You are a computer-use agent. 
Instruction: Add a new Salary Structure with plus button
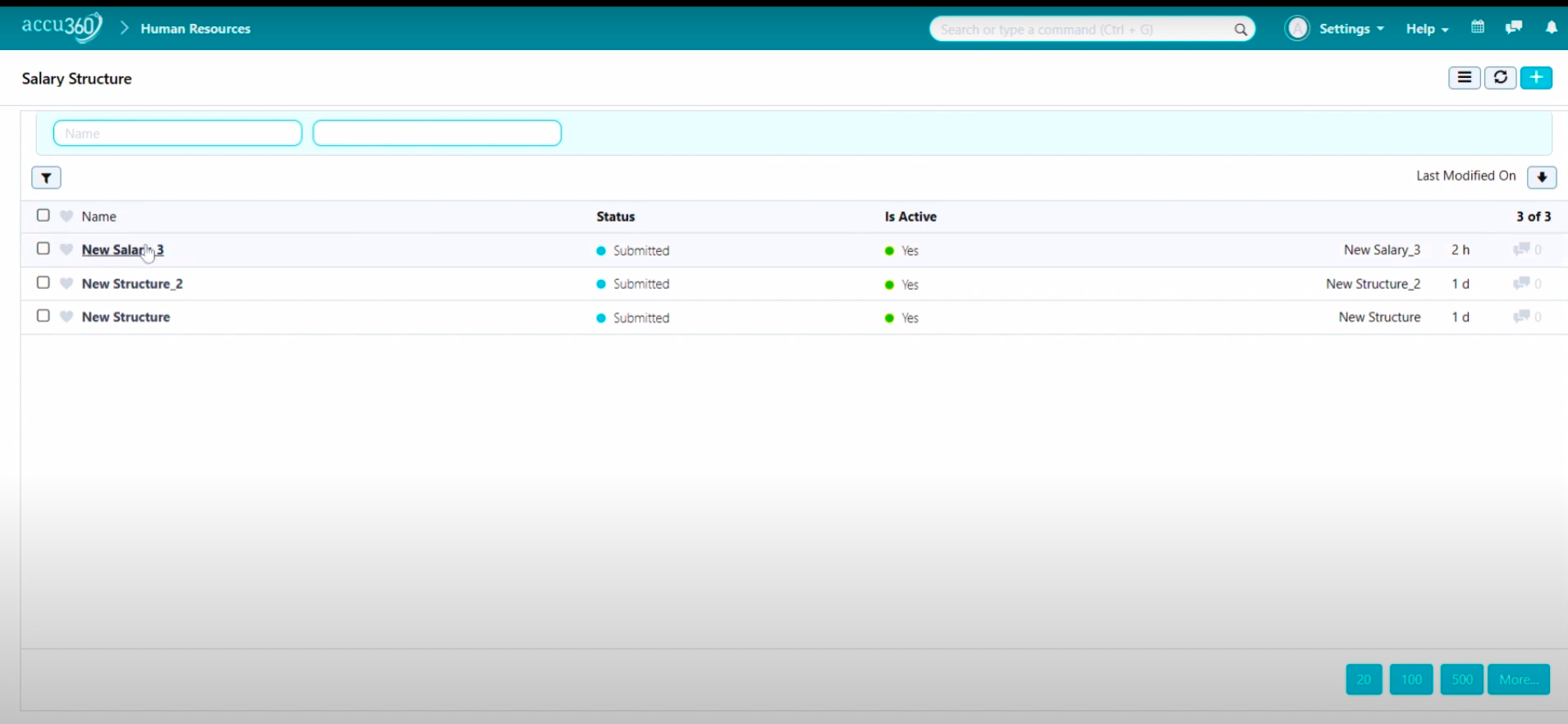click(1536, 78)
